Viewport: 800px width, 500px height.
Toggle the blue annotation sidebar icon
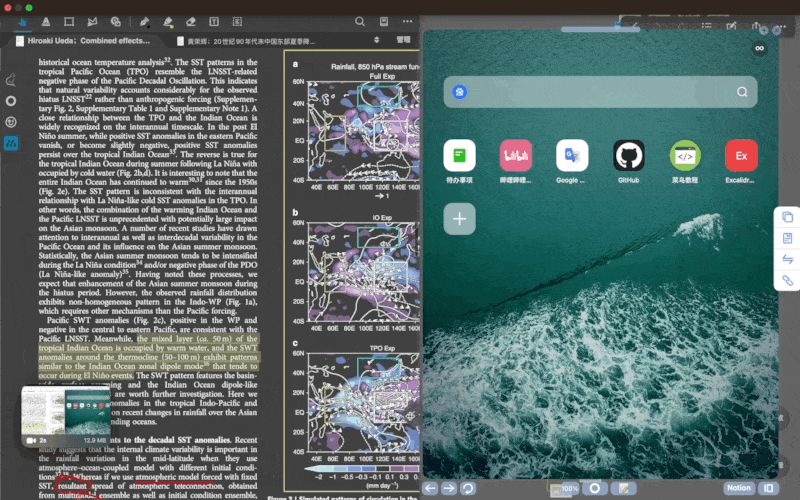pos(11,143)
